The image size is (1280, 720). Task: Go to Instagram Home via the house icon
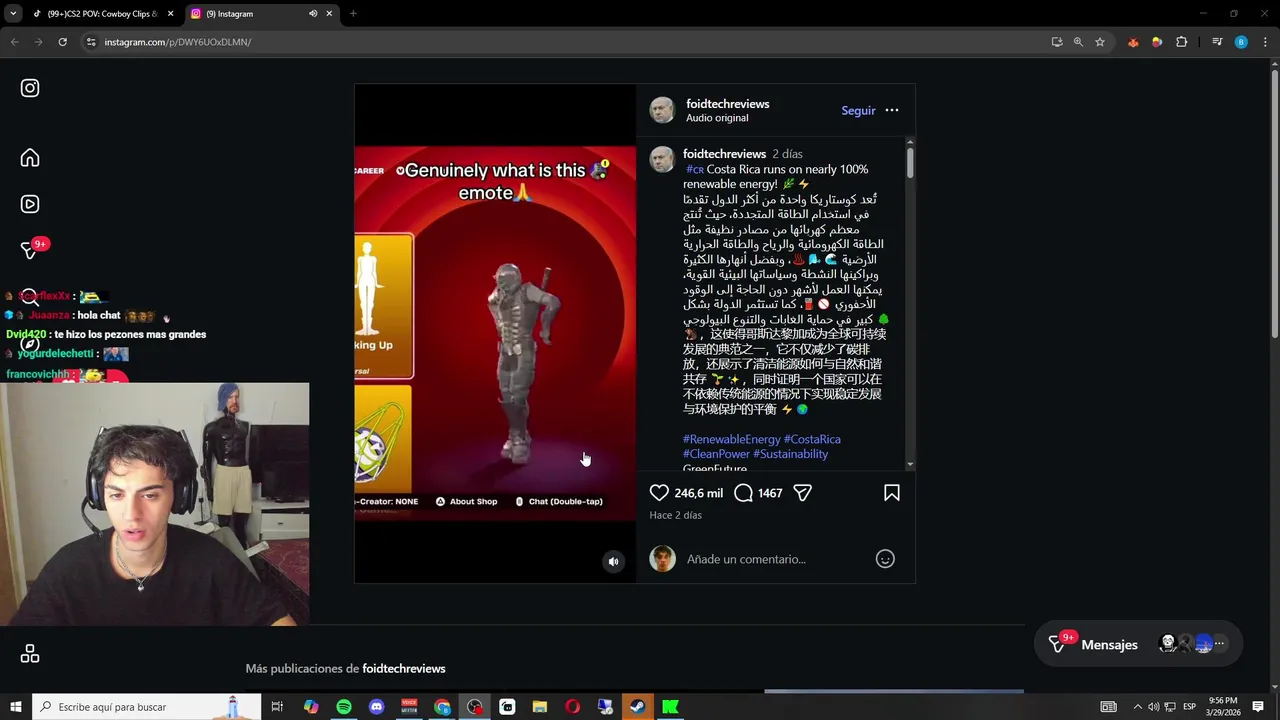(x=30, y=158)
